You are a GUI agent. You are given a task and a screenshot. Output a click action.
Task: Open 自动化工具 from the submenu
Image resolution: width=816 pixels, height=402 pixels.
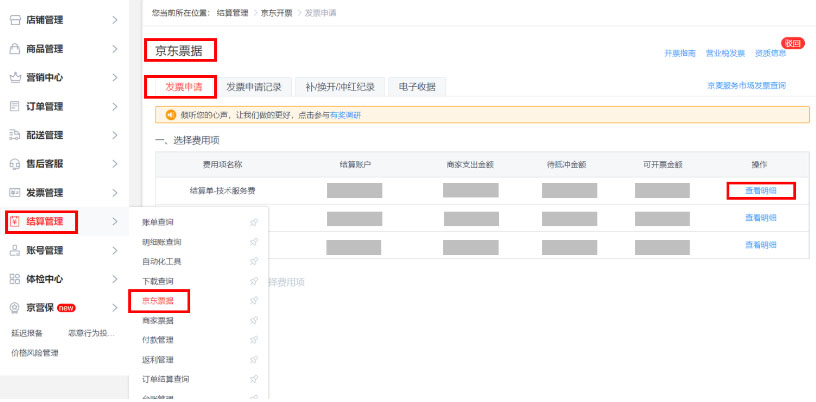click(162, 261)
